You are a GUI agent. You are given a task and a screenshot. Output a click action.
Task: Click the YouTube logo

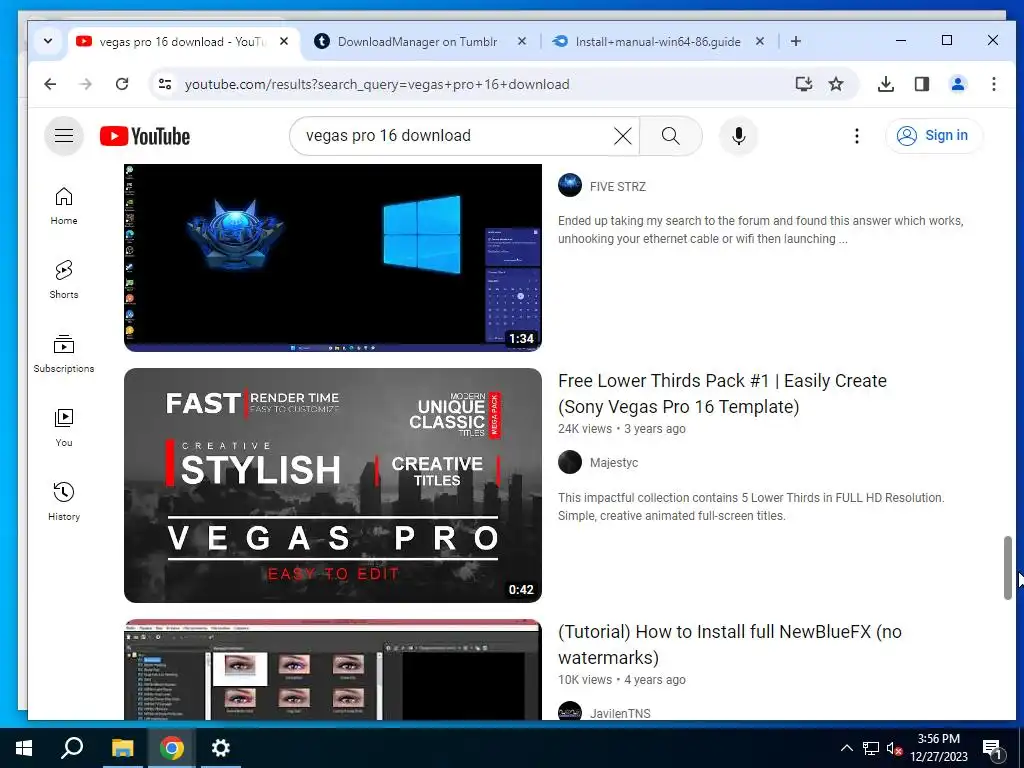[145, 136]
